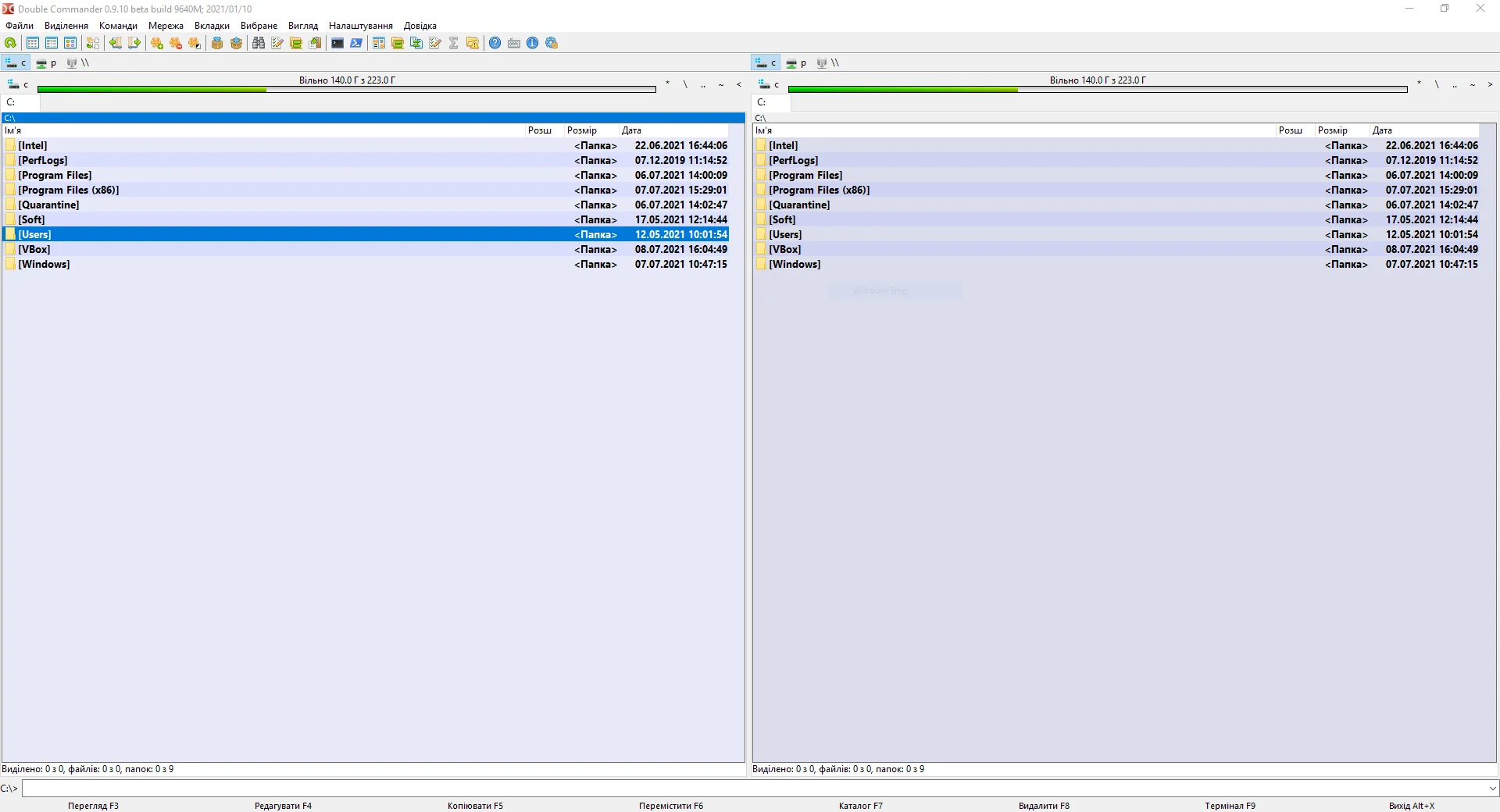This screenshot has height=812, width=1500.
Task: Select the right panel C: tab
Action: pos(771,102)
